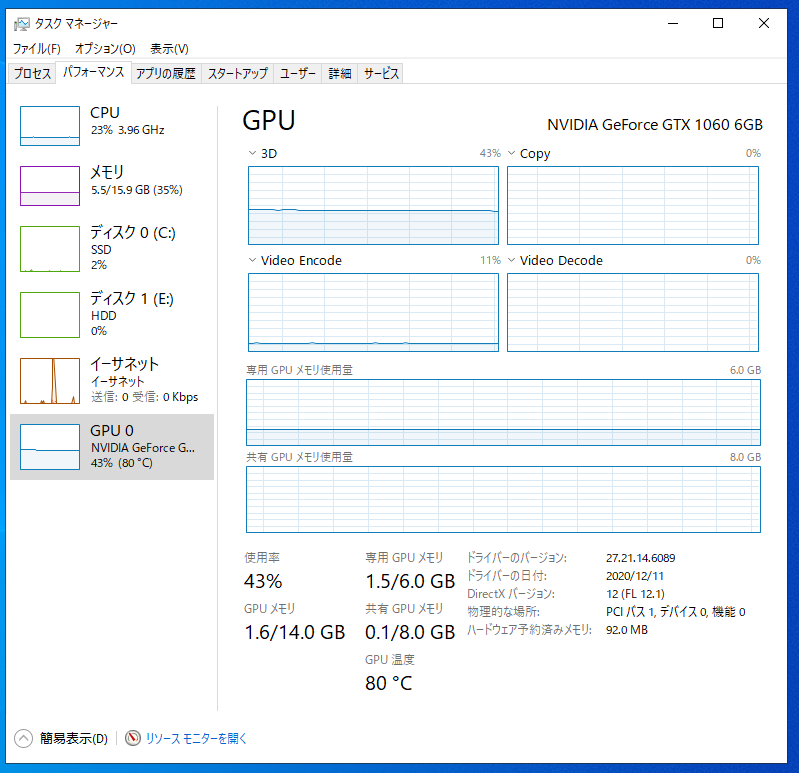The image size is (799, 773).
Task: Switch to the アプリの履歴 tab
Action: point(166,73)
